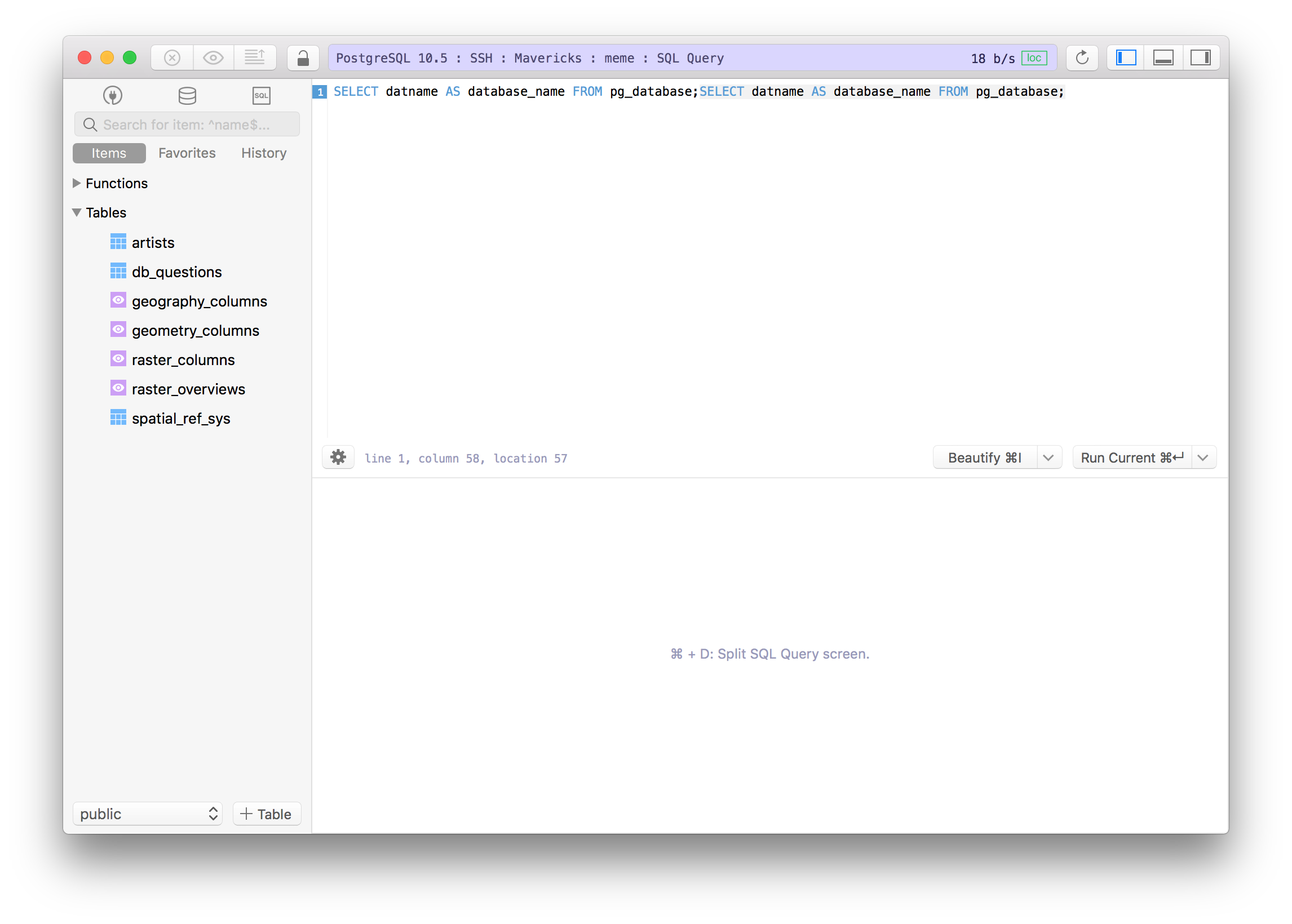This screenshot has width=1292, height=924.
Task: Click the eye preview icon in toolbar
Action: [214, 57]
